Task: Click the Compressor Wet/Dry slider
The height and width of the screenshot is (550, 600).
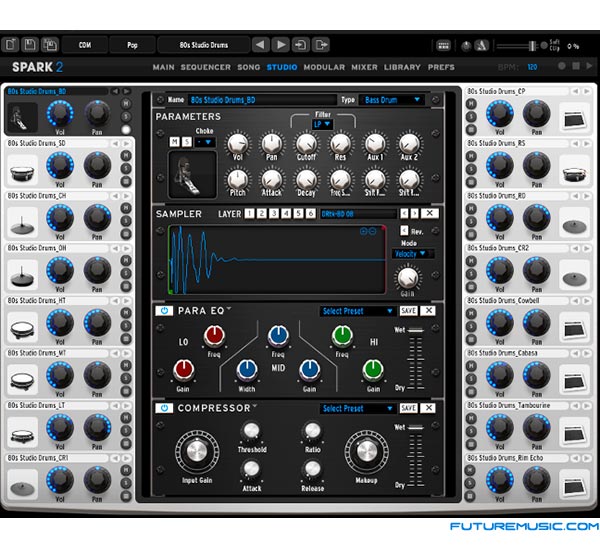Action: 415,456
